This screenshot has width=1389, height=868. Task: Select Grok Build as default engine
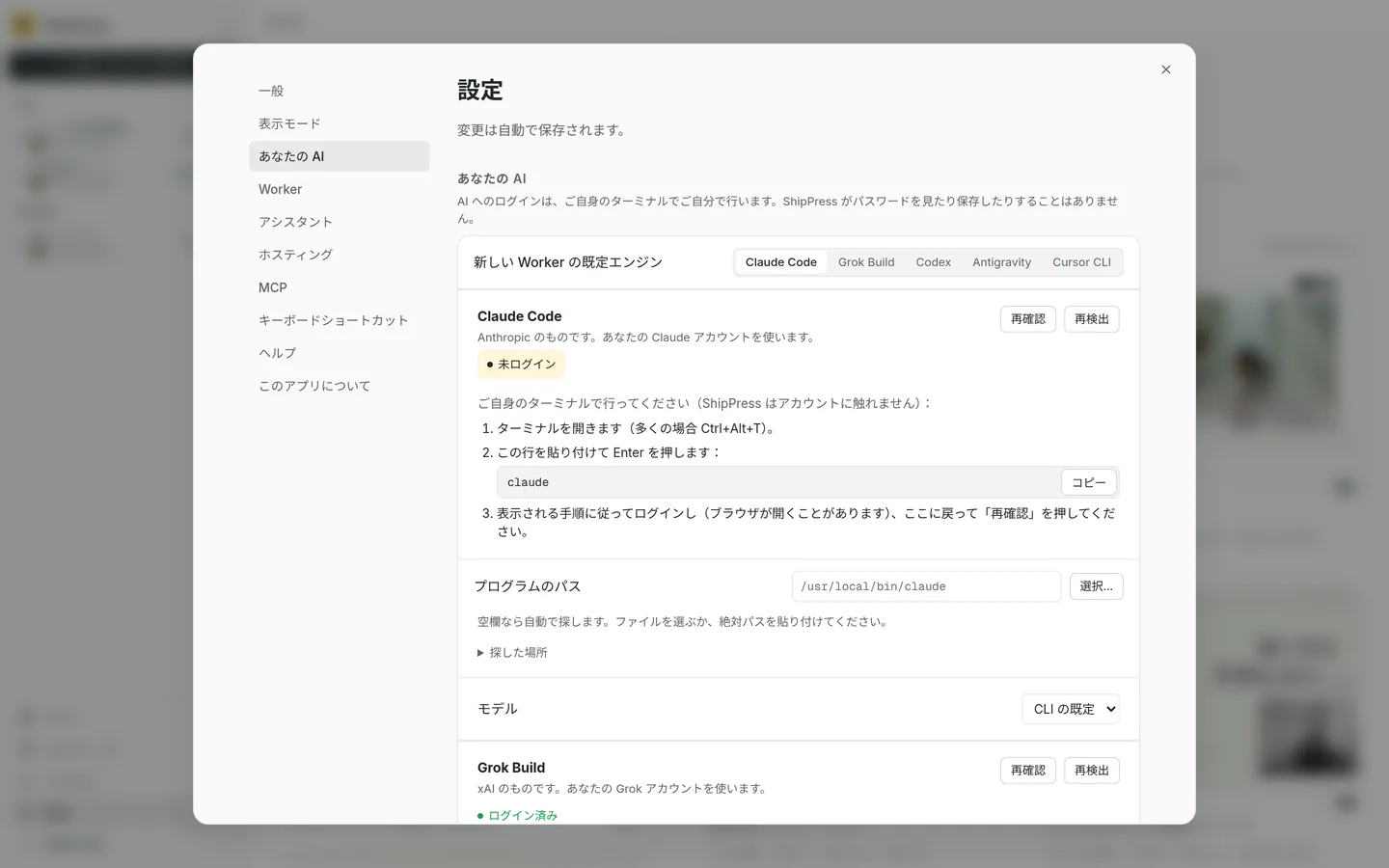(x=866, y=262)
